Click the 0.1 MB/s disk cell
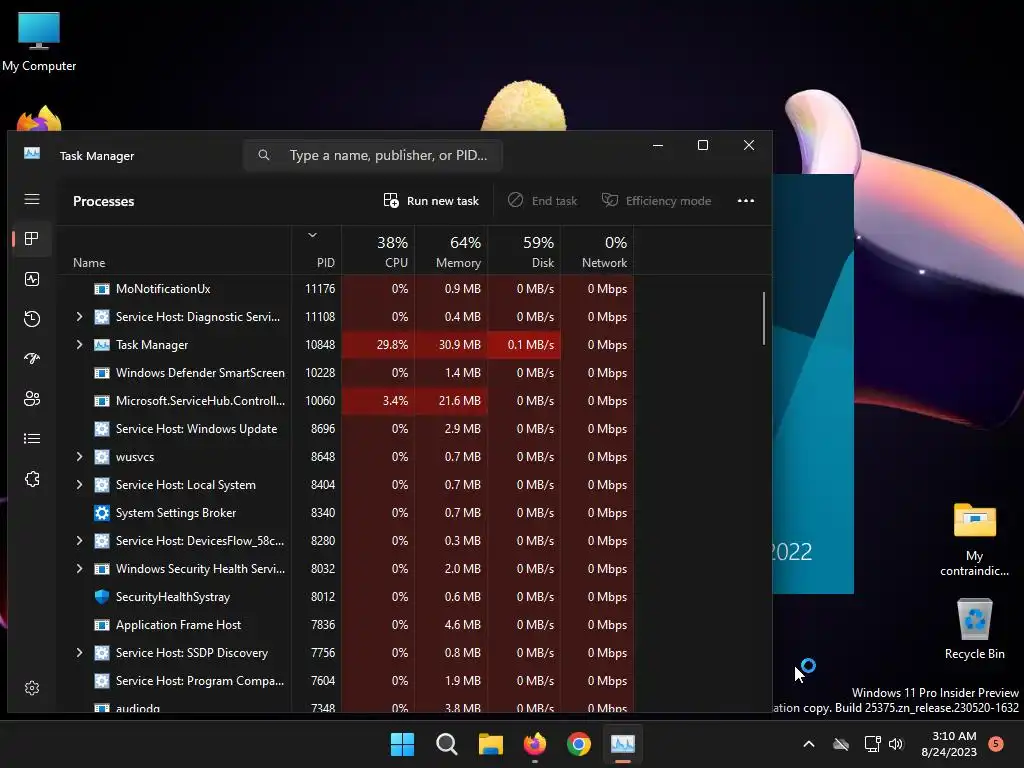This screenshot has width=1024, height=768. [x=524, y=345]
